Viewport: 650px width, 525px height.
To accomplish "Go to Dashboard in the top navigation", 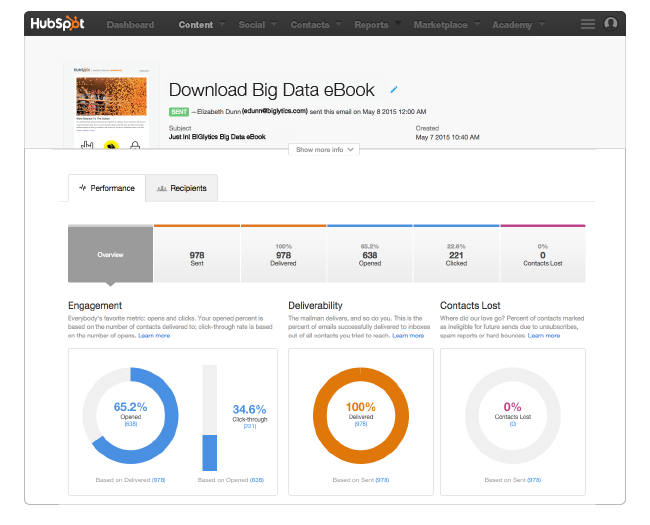I will pyautogui.click(x=130, y=25).
